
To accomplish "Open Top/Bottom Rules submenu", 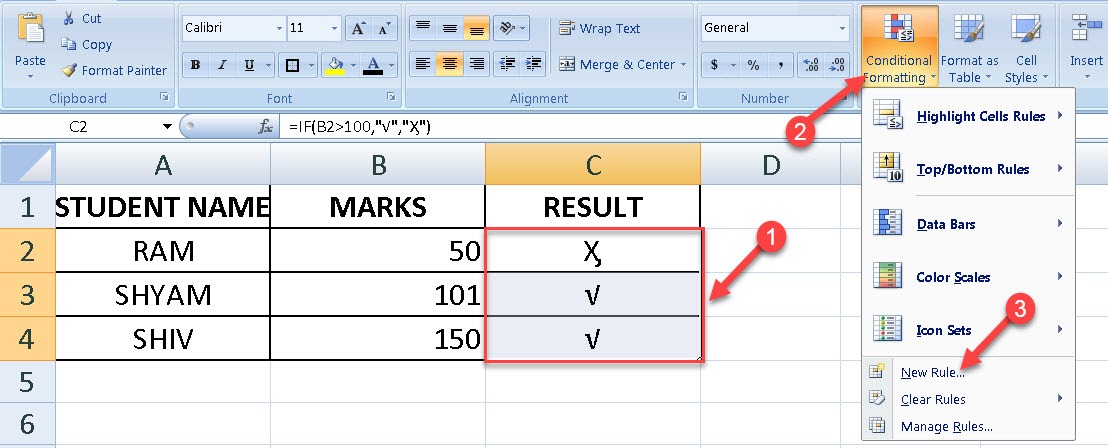I will tap(968, 169).
